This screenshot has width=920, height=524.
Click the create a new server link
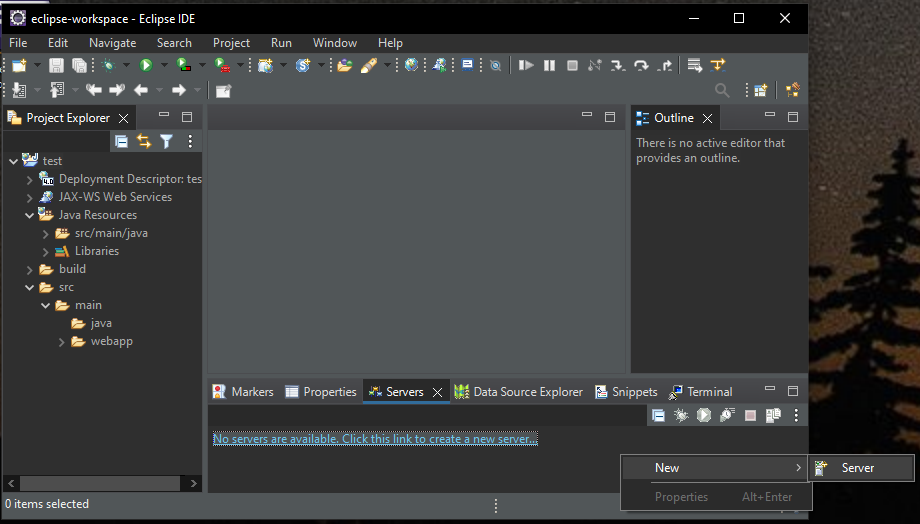[x=375, y=439]
